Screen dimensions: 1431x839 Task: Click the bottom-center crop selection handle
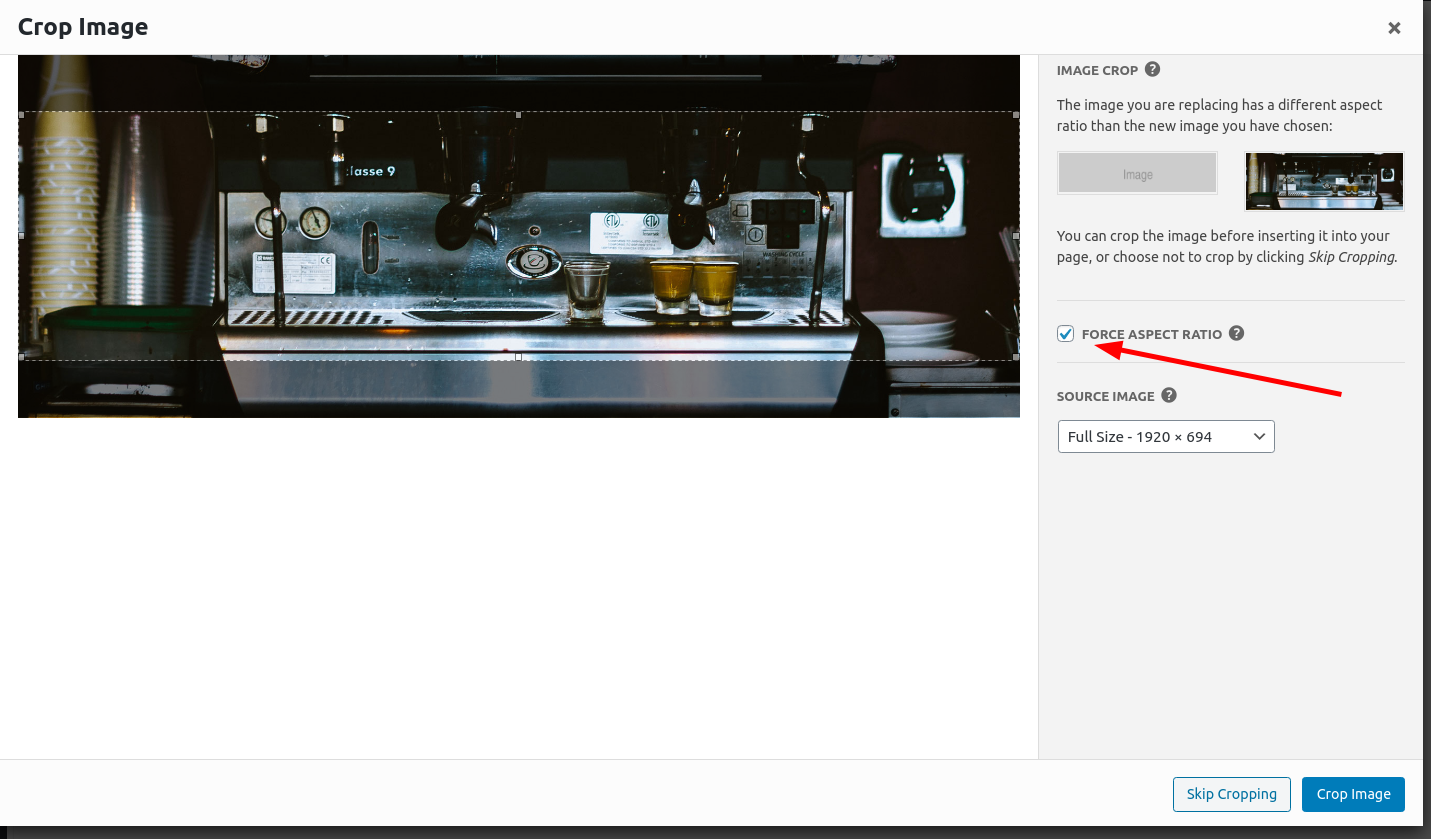(518, 357)
